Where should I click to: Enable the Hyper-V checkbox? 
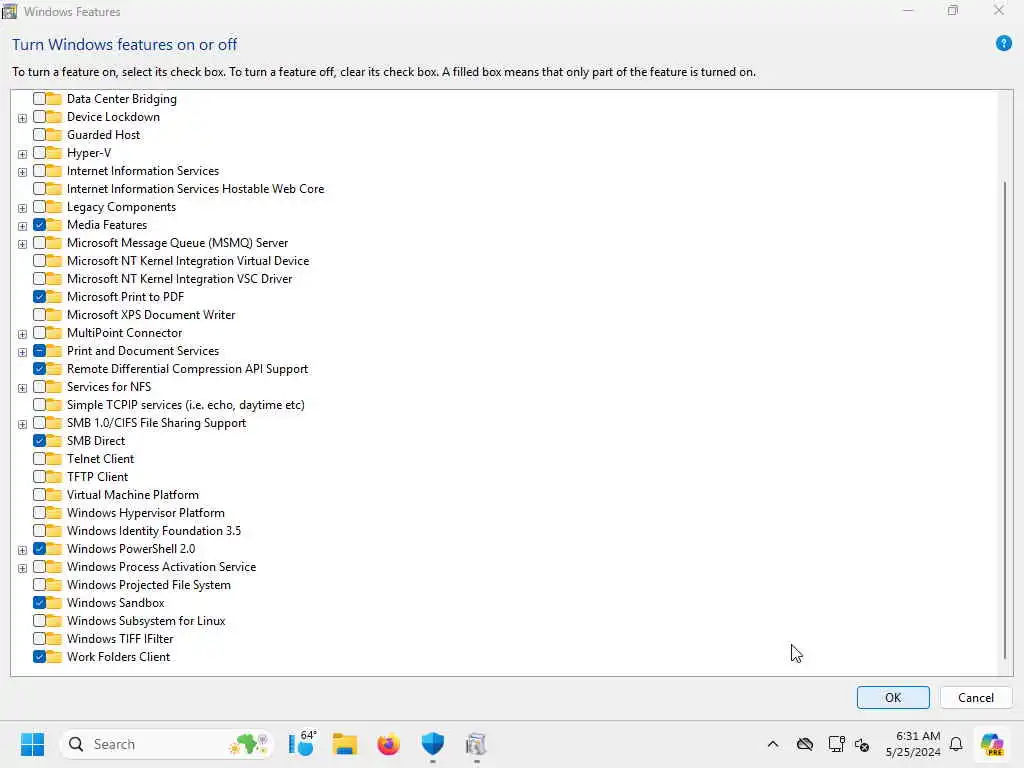(39, 153)
